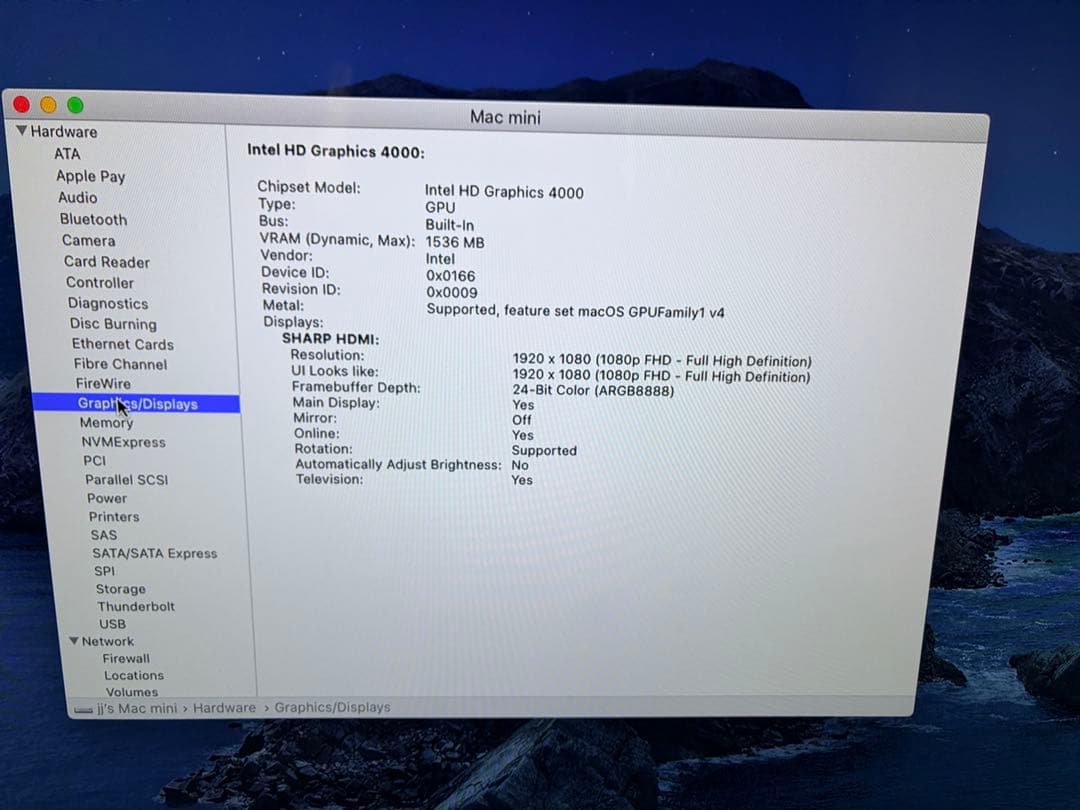Collapse the Network section triangle
Image resolution: width=1080 pixels, height=810 pixels.
coord(74,641)
